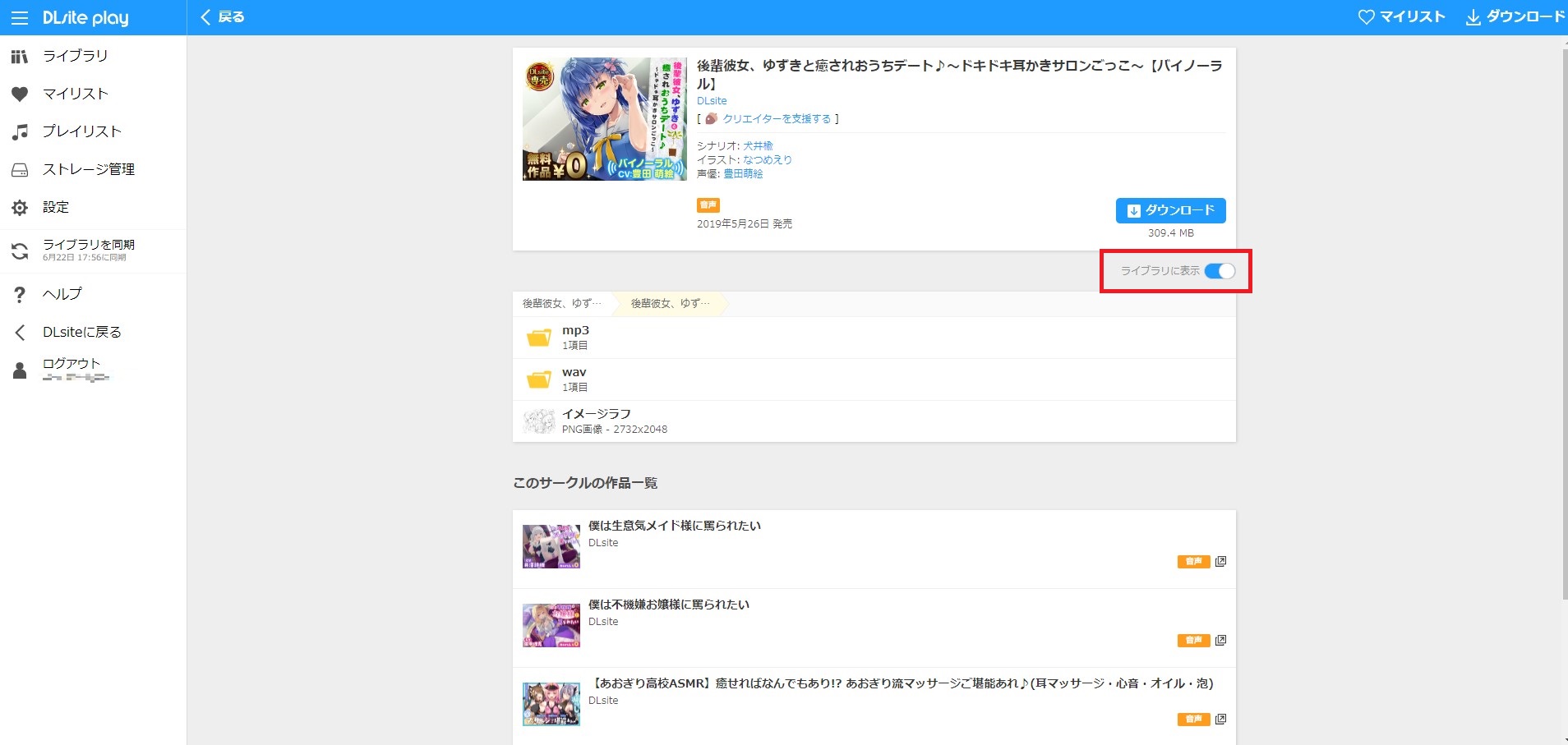
Task: Click the question mark help icon
Action: (20, 294)
